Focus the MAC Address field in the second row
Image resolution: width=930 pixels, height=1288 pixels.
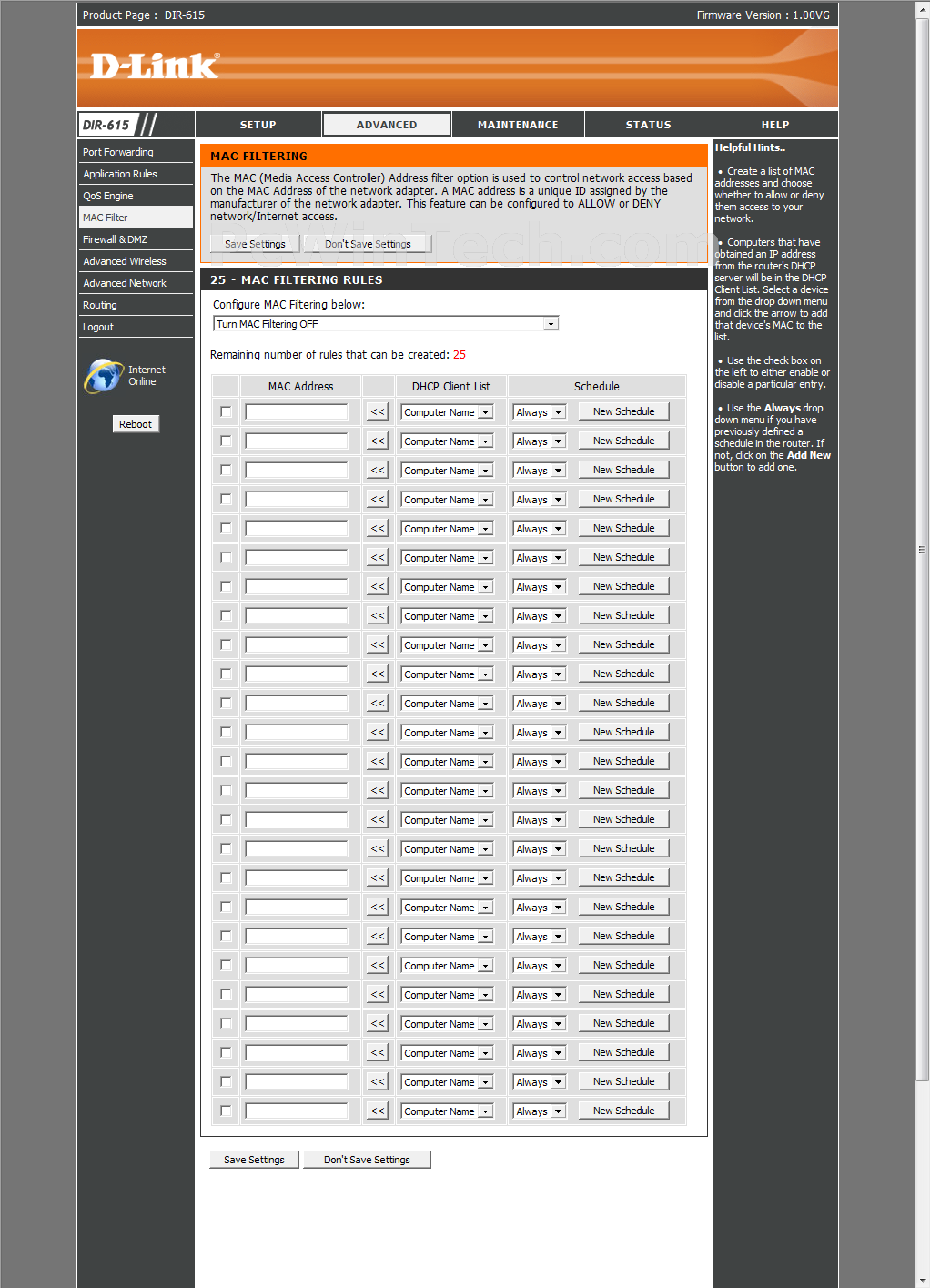[297, 441]
